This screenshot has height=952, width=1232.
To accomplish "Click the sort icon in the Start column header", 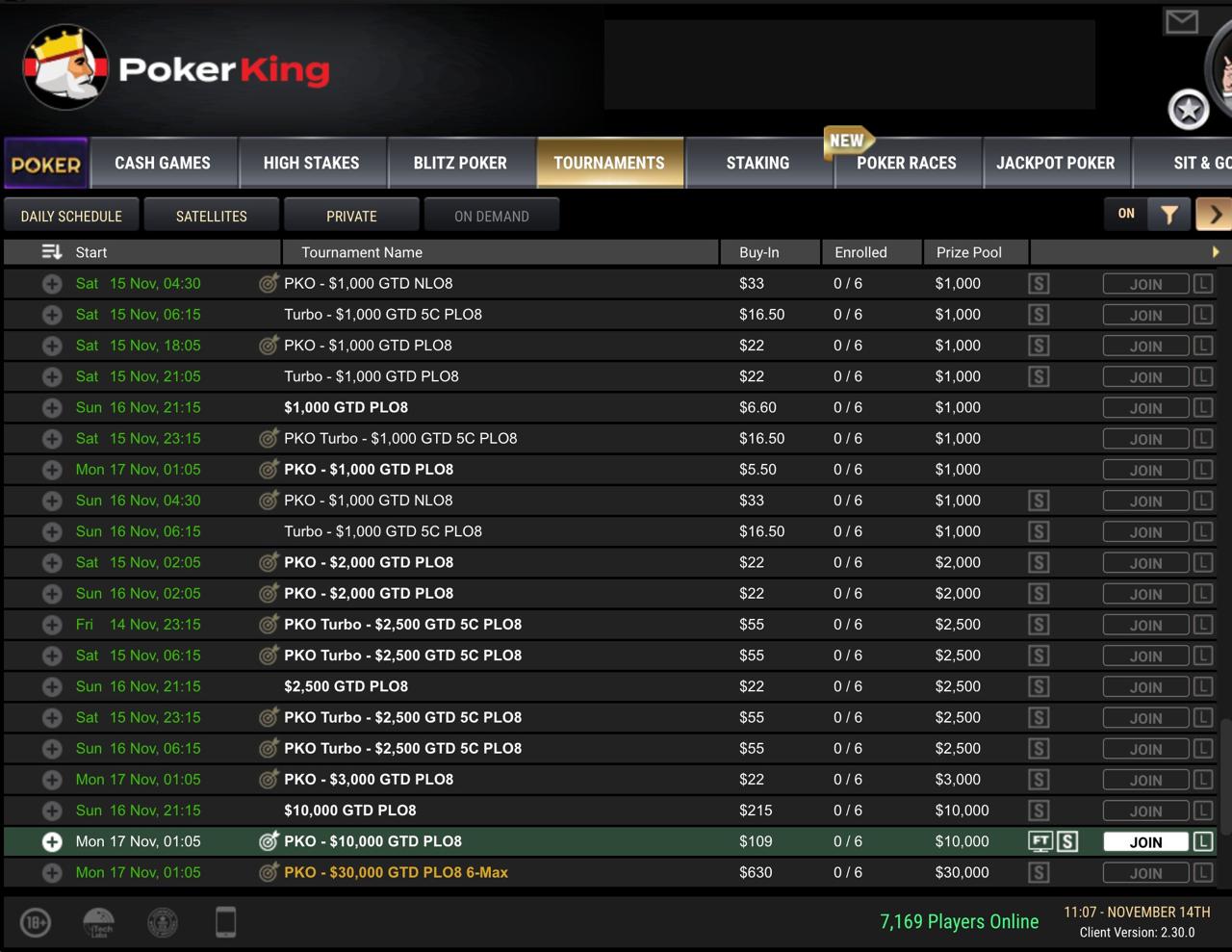I will pyautogui.click(x=52, y=252).
